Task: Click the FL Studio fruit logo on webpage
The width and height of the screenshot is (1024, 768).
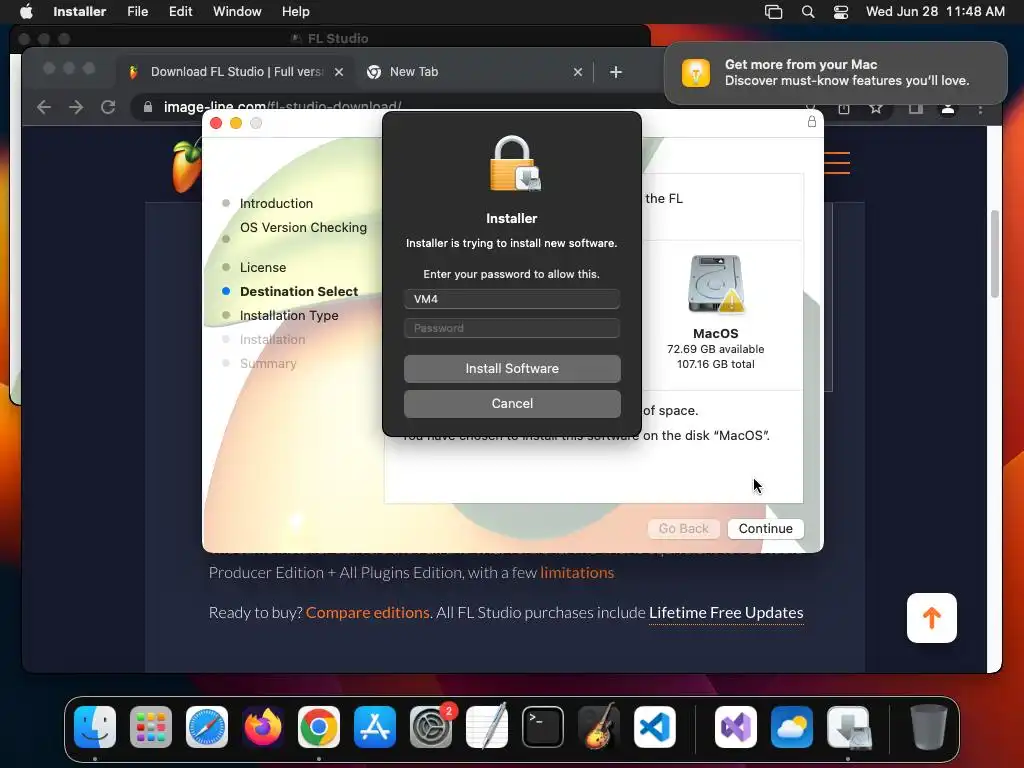Action: click(187, 166)
